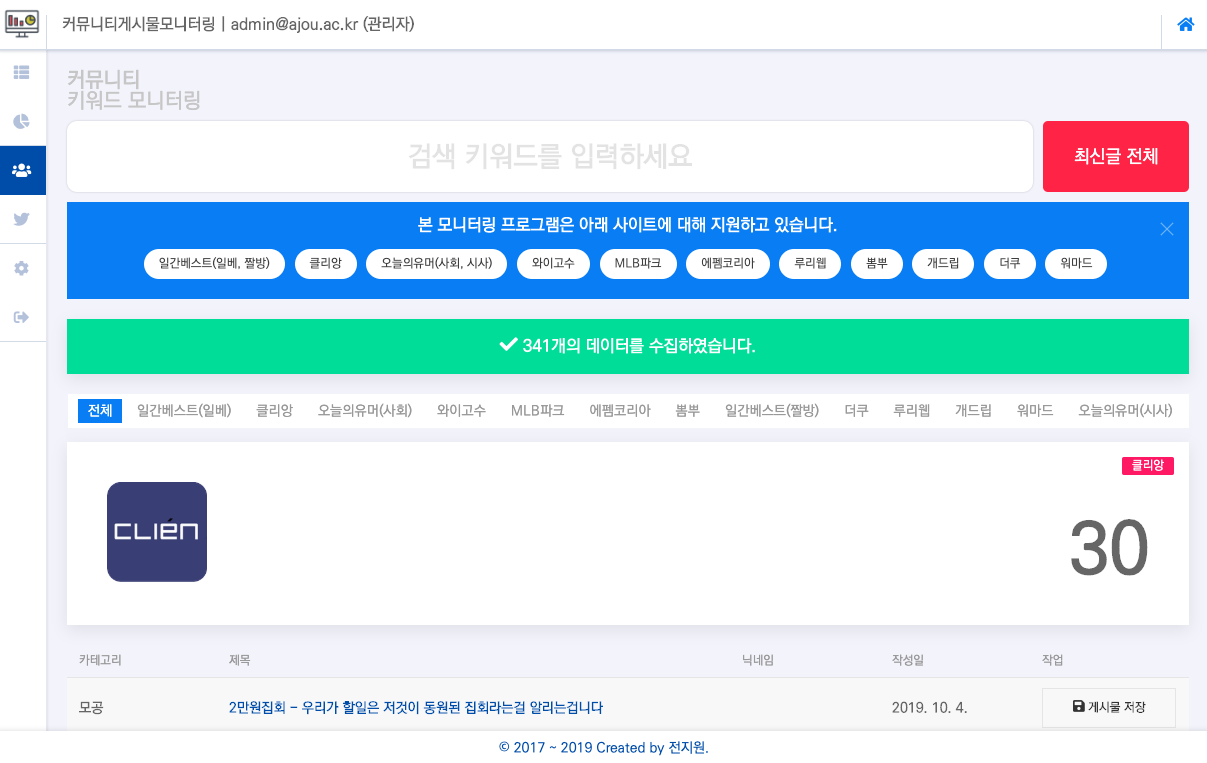The image size is (1207, 763).
Task: Click the 오늘의유머(사회, 시사) pill
Action: [x=437, y=264]
